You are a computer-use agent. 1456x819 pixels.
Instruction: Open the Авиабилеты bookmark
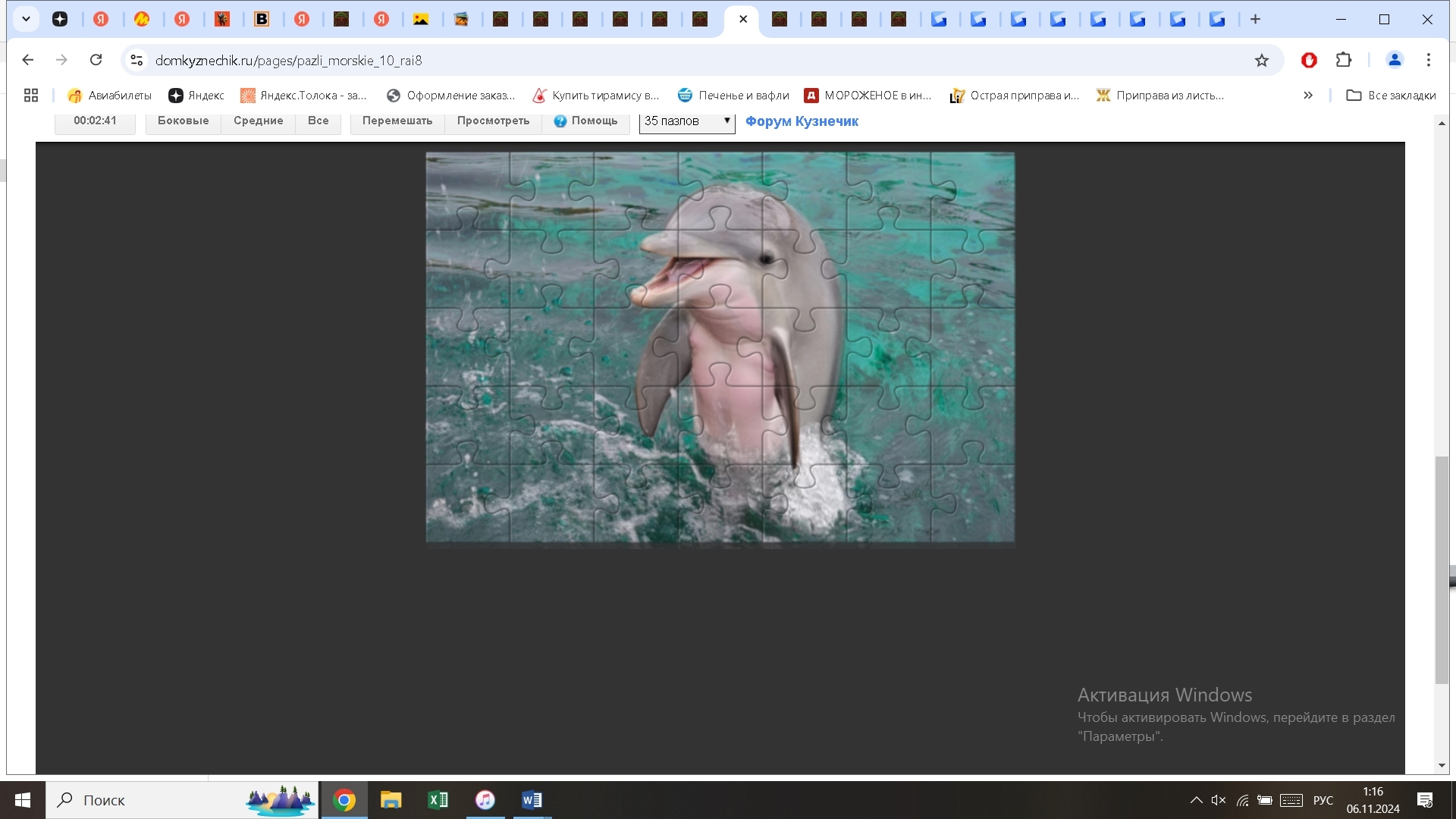109,95
